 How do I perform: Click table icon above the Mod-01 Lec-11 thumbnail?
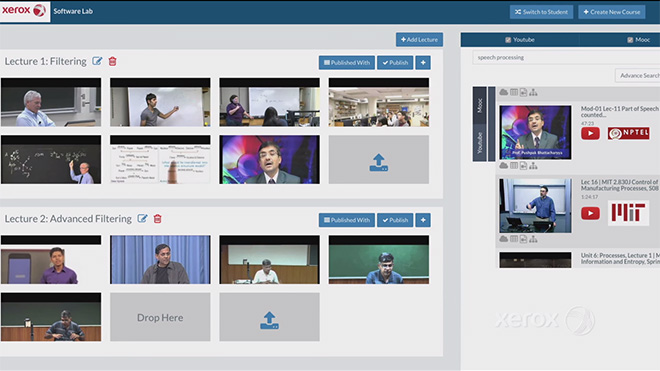point(514,92)
